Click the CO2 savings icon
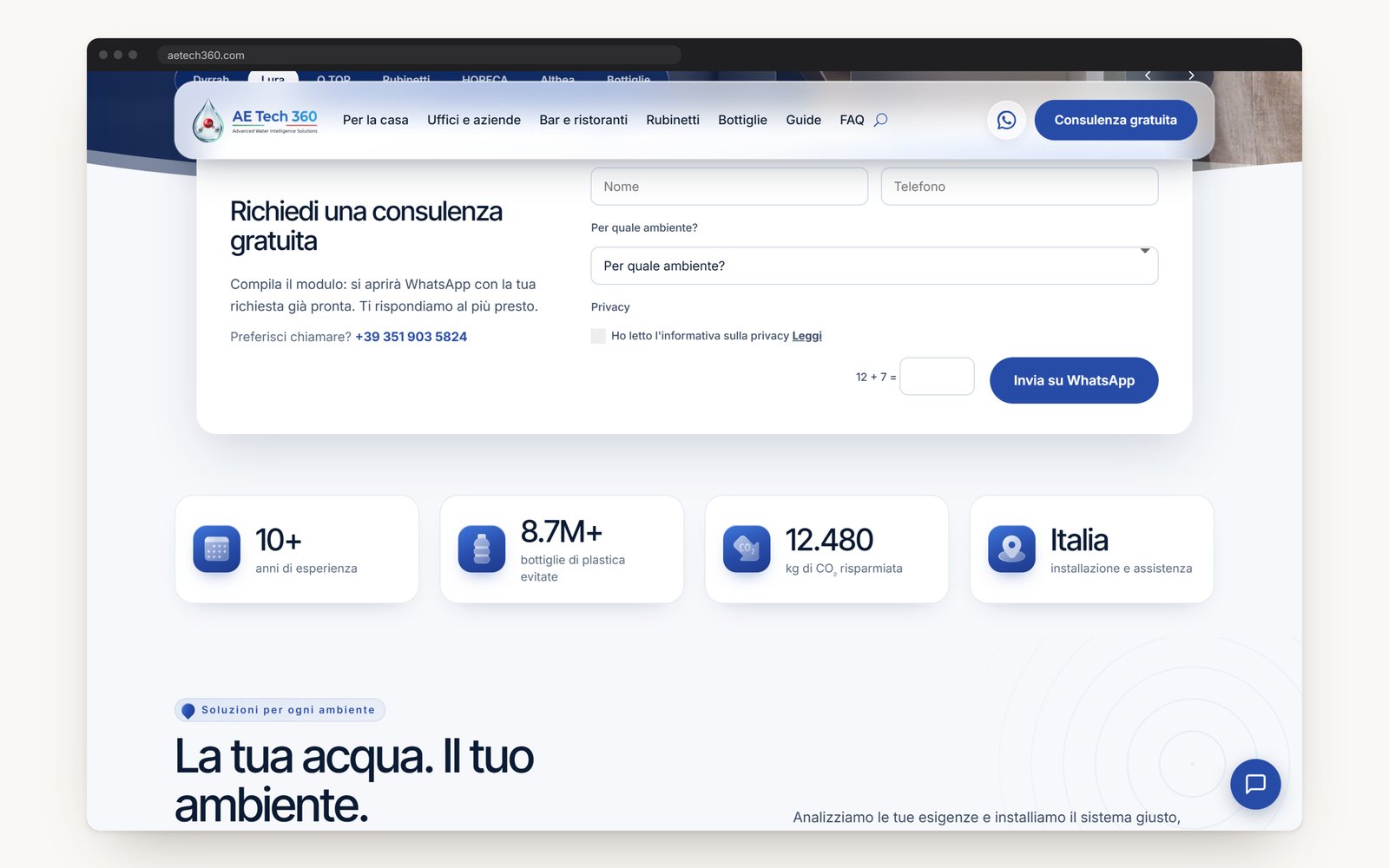1389x868 pixels. (x=747, y=549)
